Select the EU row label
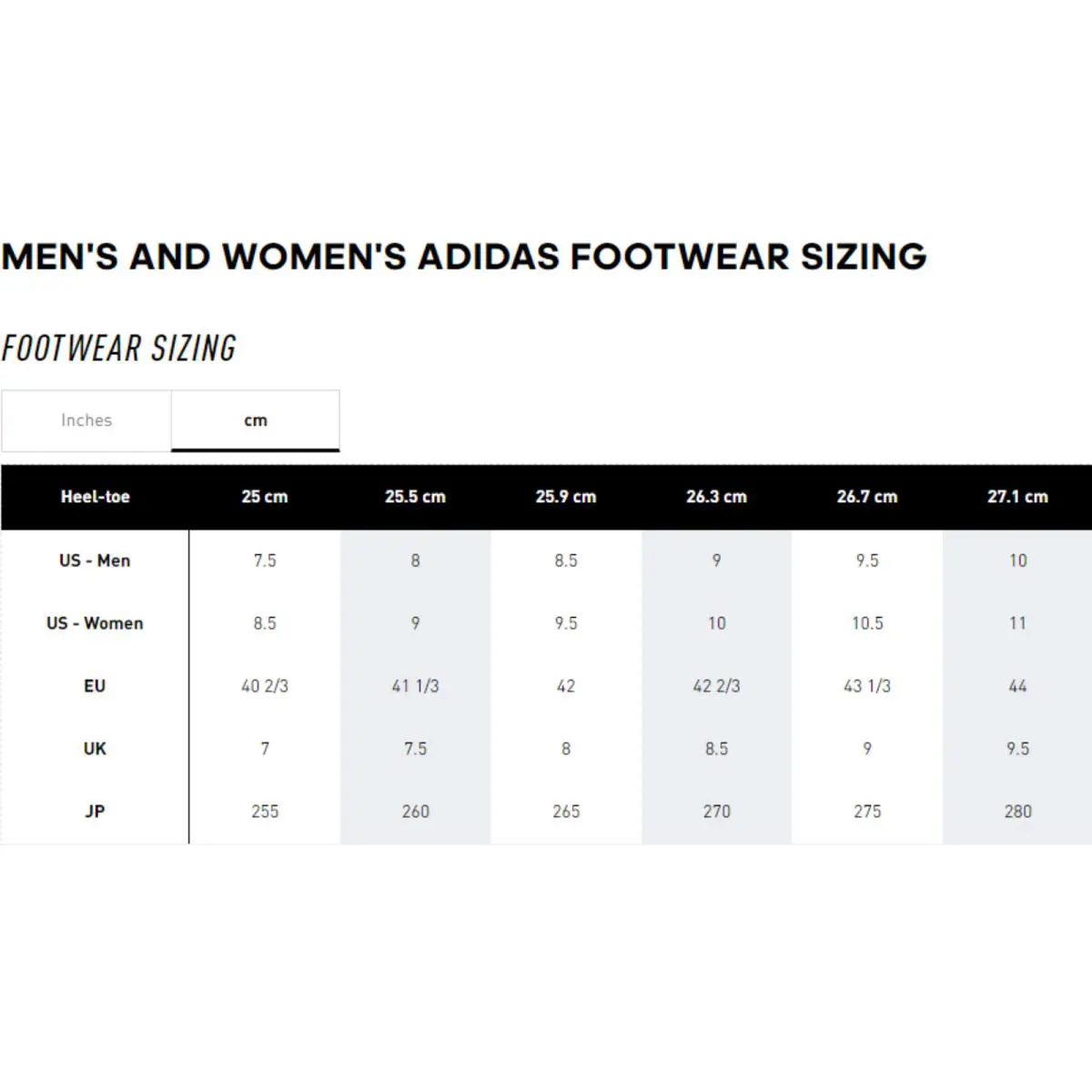 (95, 686)
